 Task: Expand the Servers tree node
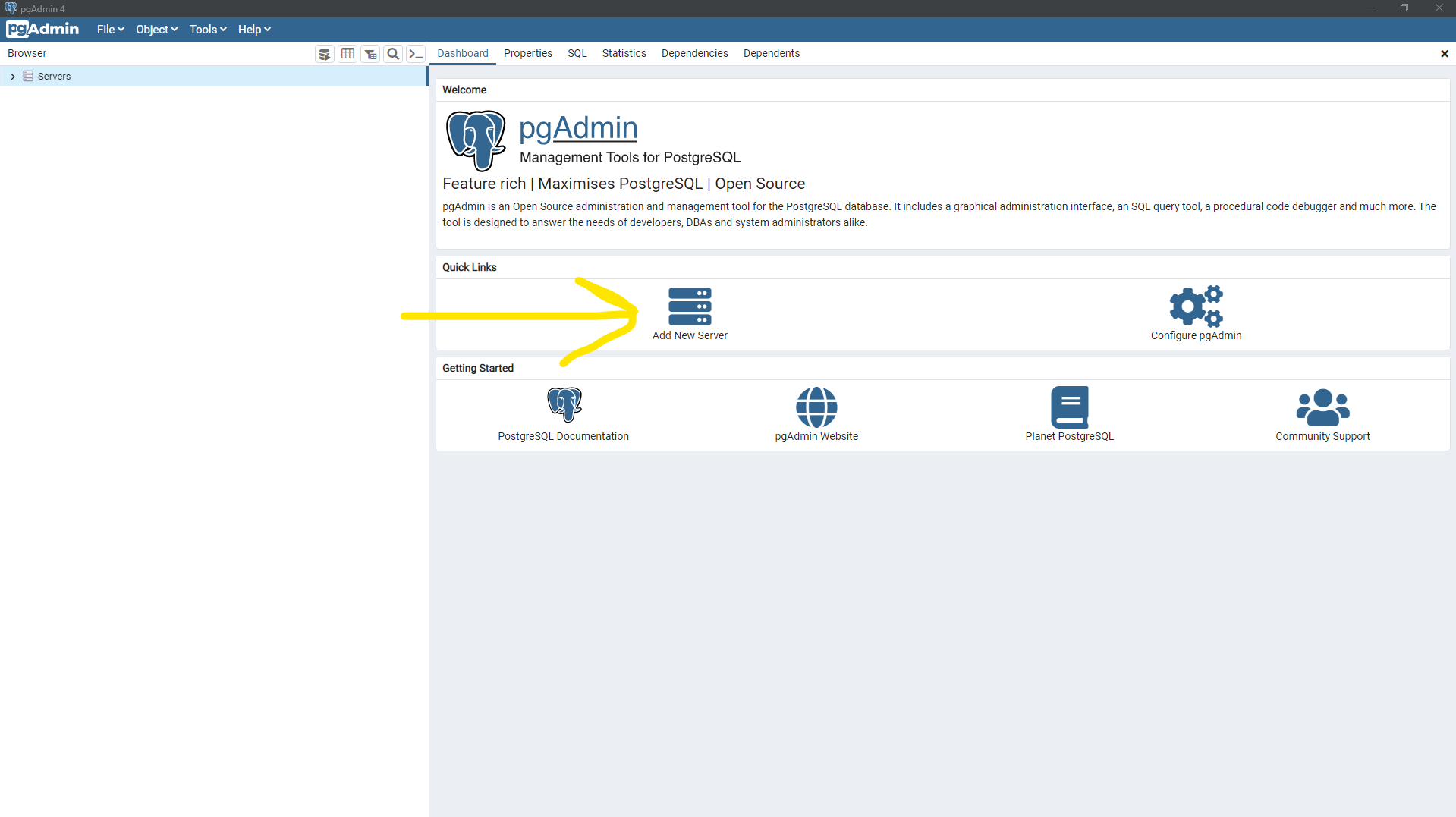(12, 76)
